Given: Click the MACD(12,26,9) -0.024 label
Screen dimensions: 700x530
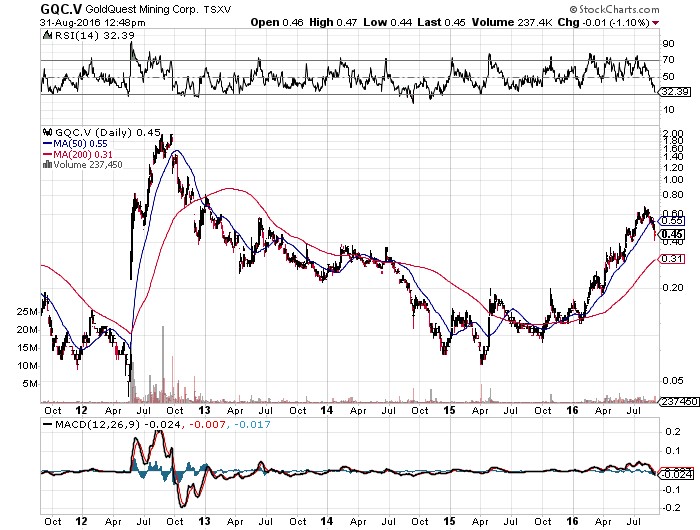Looking at the screenshot, I should (118, 424).
